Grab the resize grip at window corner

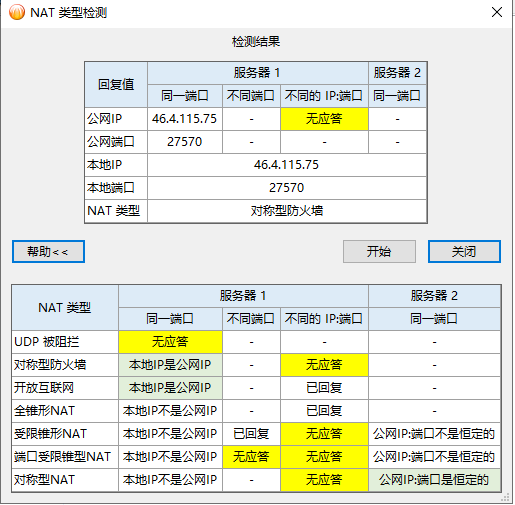506,498
